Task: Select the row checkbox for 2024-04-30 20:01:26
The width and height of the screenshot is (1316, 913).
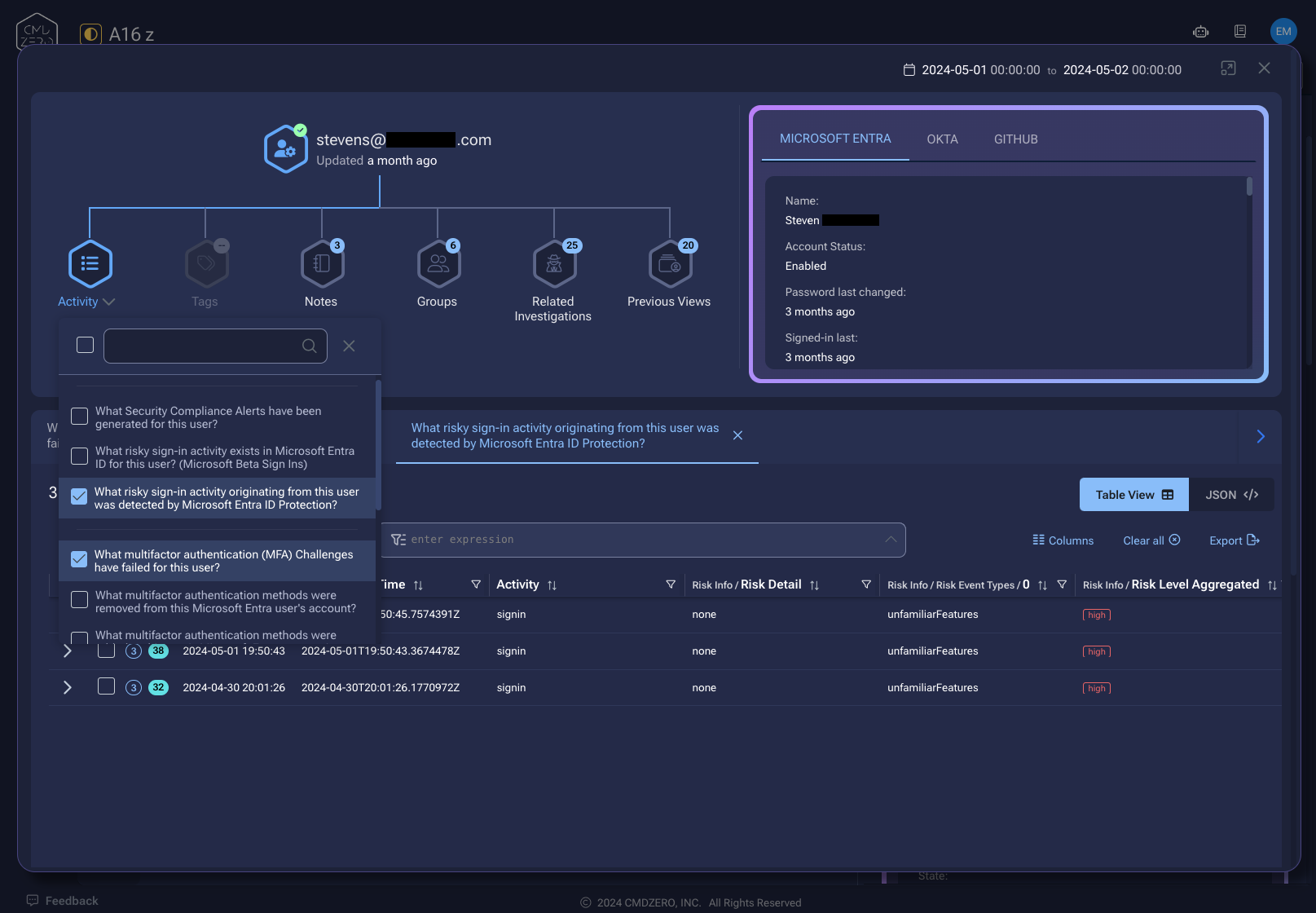Action: [x=106, y=686]
